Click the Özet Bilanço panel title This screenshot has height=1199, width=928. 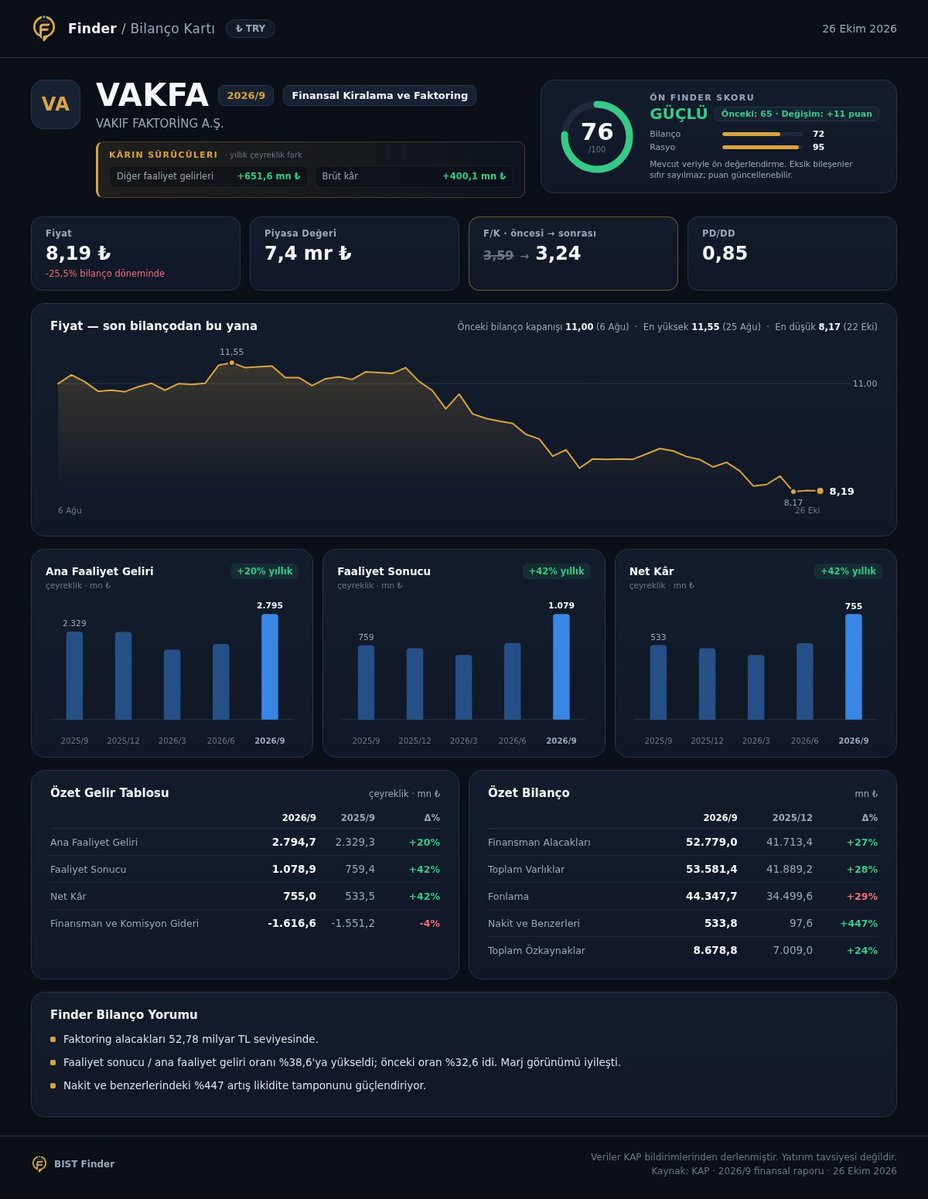528,793
